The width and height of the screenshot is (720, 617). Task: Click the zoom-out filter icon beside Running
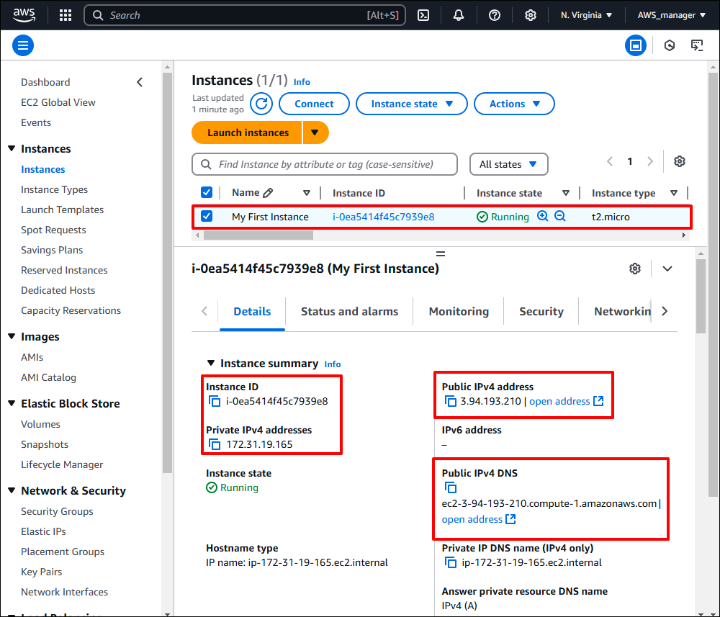[x=560, y=216]
